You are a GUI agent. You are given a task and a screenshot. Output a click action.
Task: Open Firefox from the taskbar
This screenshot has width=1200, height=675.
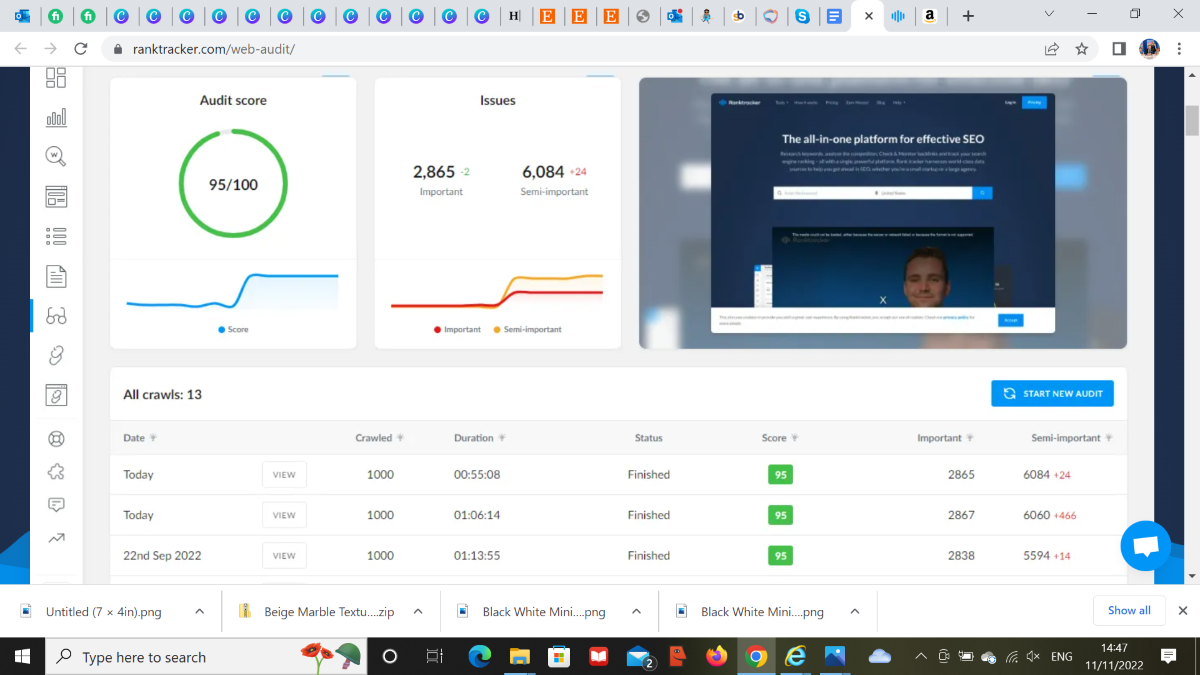point(716,656)
